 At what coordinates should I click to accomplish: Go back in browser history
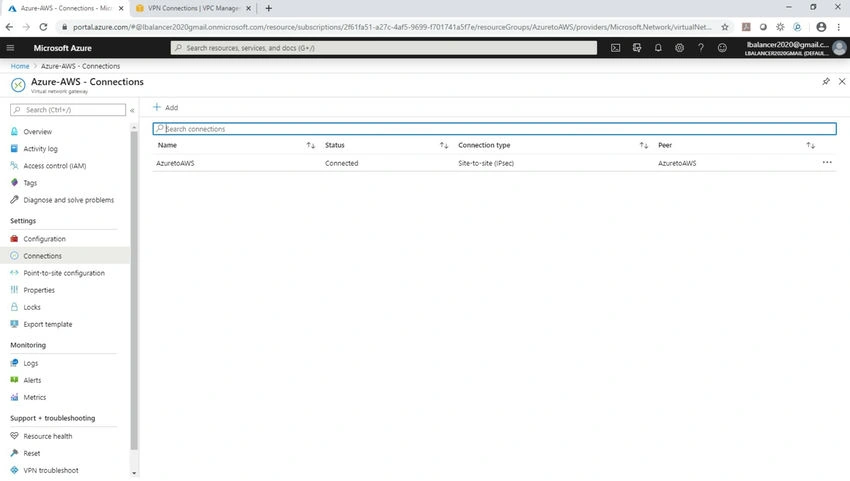(x=9, y=27)
